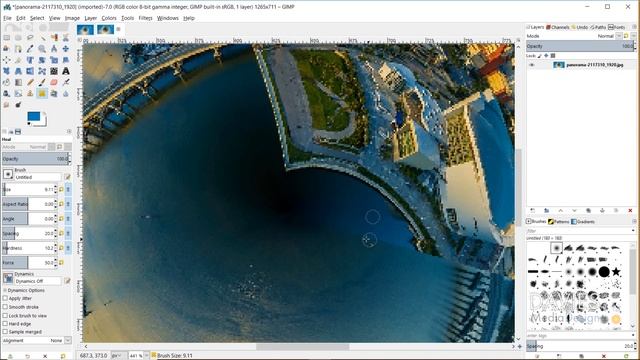Click the edit dynamics icon beside Dynamics Off
The width and height of the screenshot is (640, 360).
[67, 281]
